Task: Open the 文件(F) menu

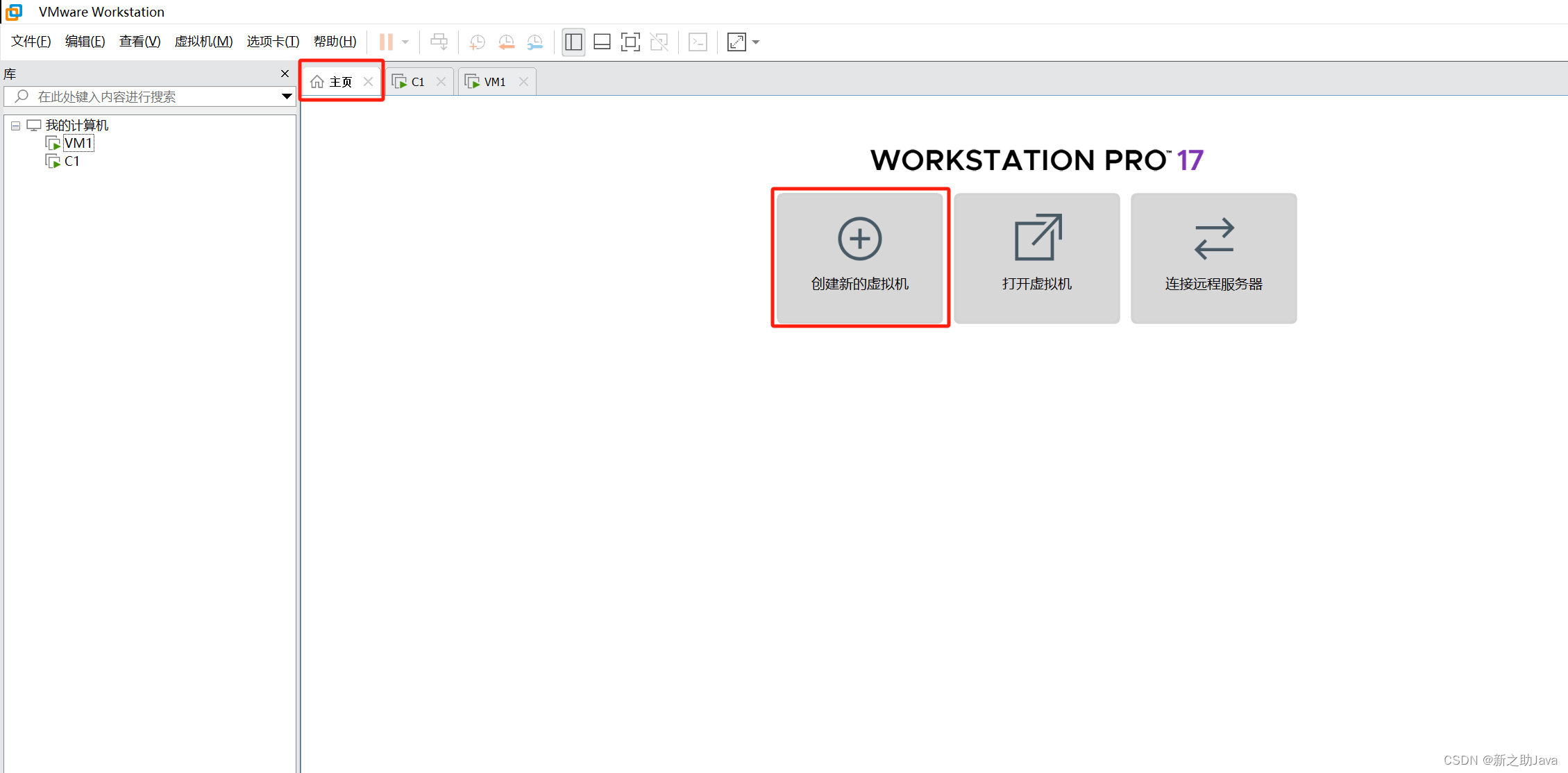Action: coord(31,42)
